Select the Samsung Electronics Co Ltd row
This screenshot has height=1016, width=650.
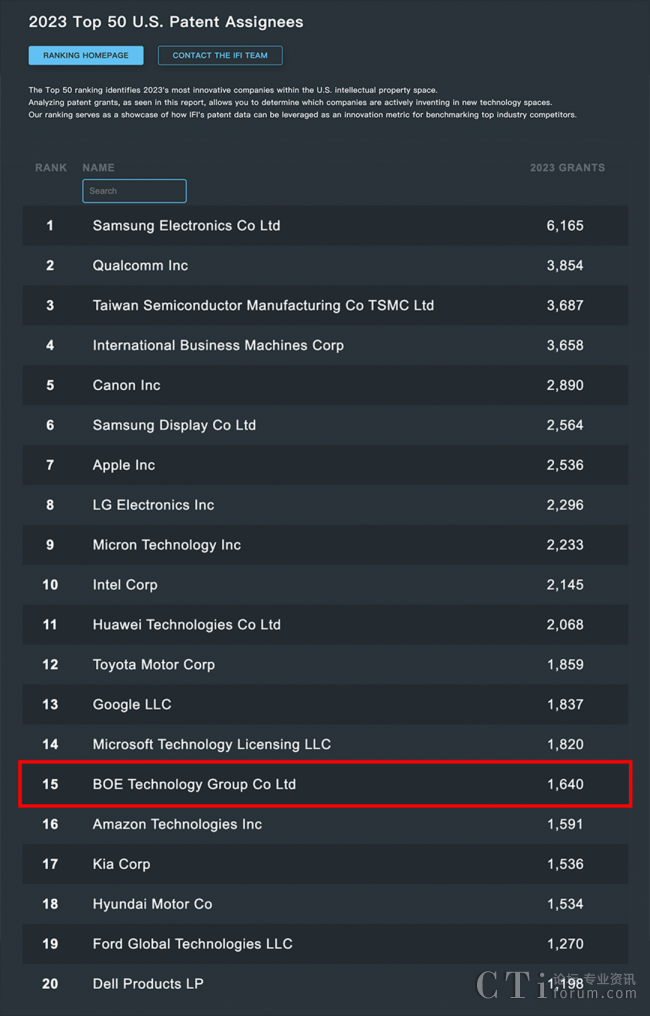186,226
